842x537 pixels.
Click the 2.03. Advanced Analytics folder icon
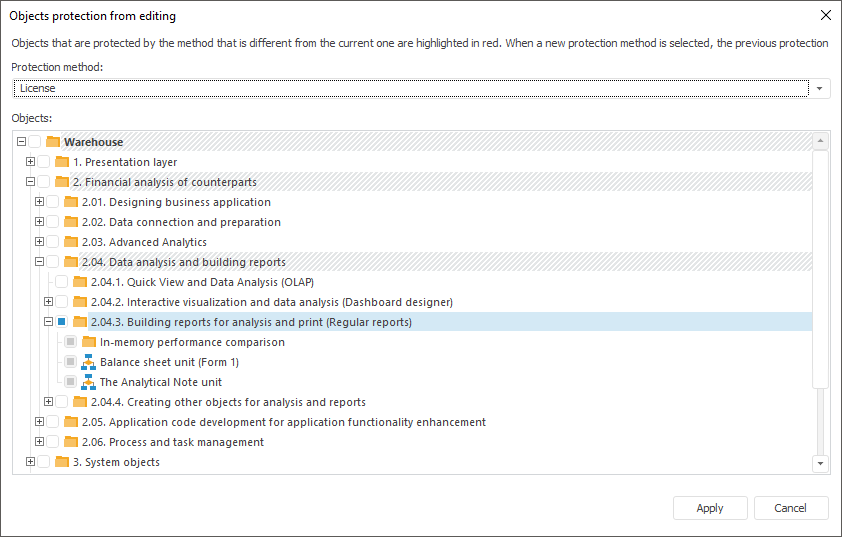tap(71, 242)
